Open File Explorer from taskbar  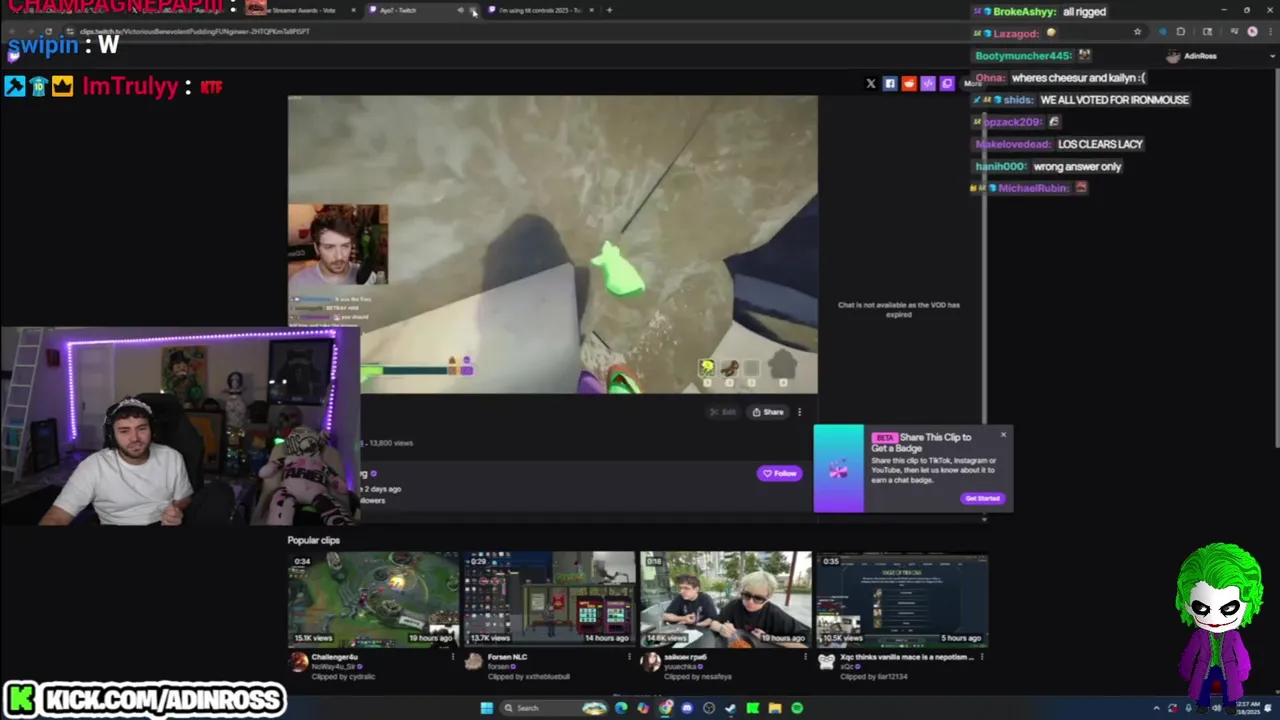pos(775,708)
